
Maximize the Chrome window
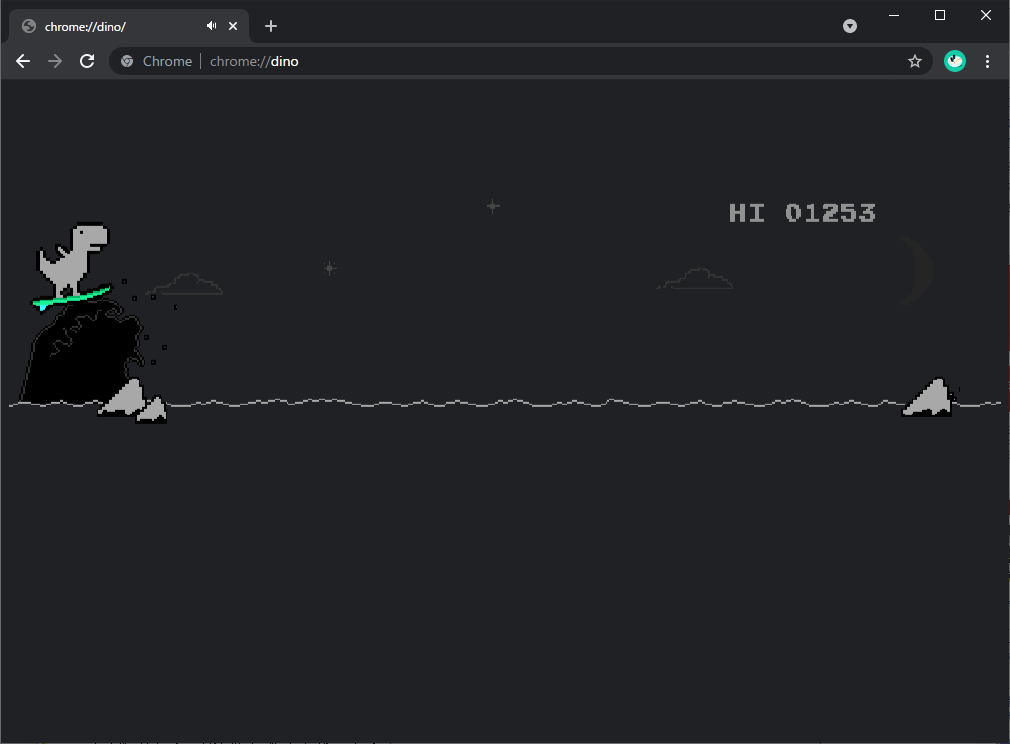coord(940,15)
